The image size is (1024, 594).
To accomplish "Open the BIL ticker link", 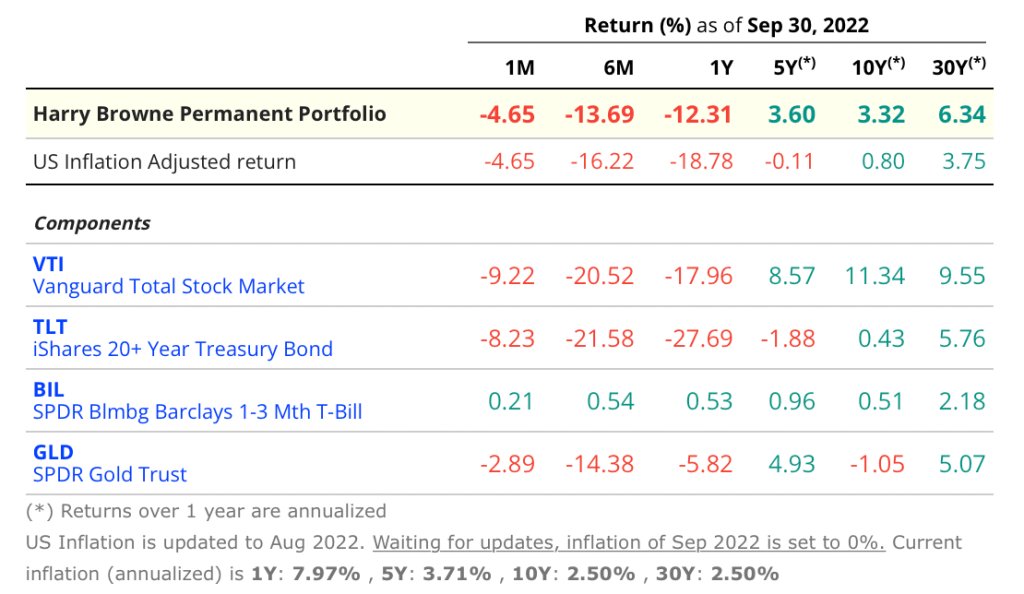I will [48, 390].
